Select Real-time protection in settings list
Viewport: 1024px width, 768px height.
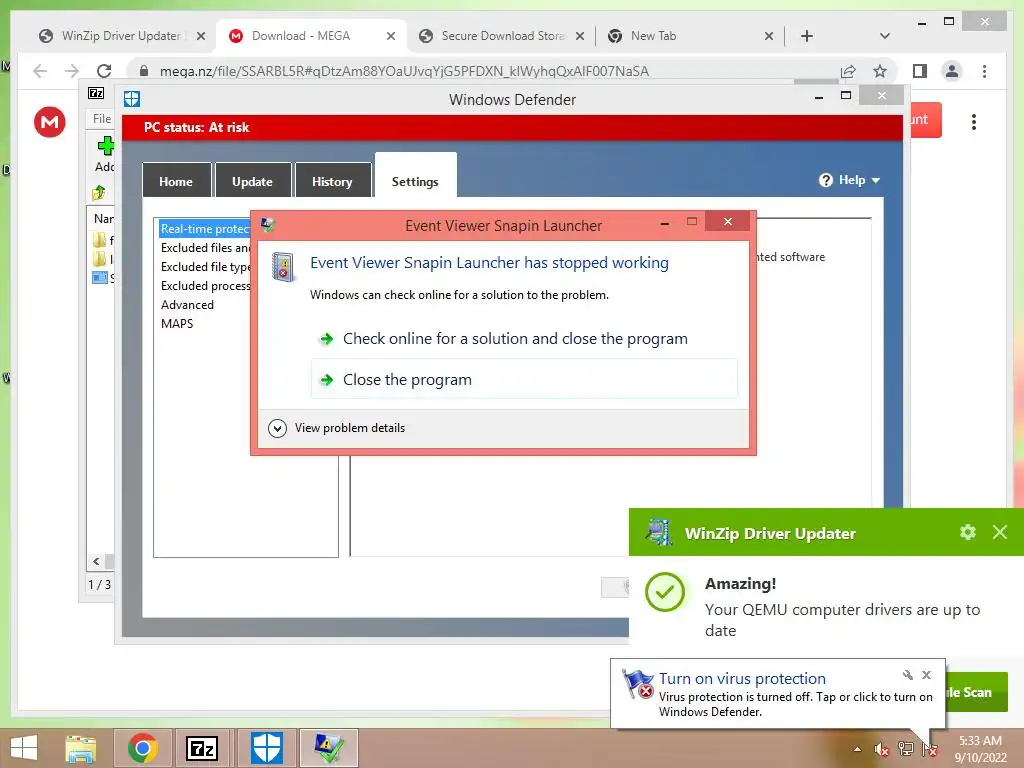point(205,229)
